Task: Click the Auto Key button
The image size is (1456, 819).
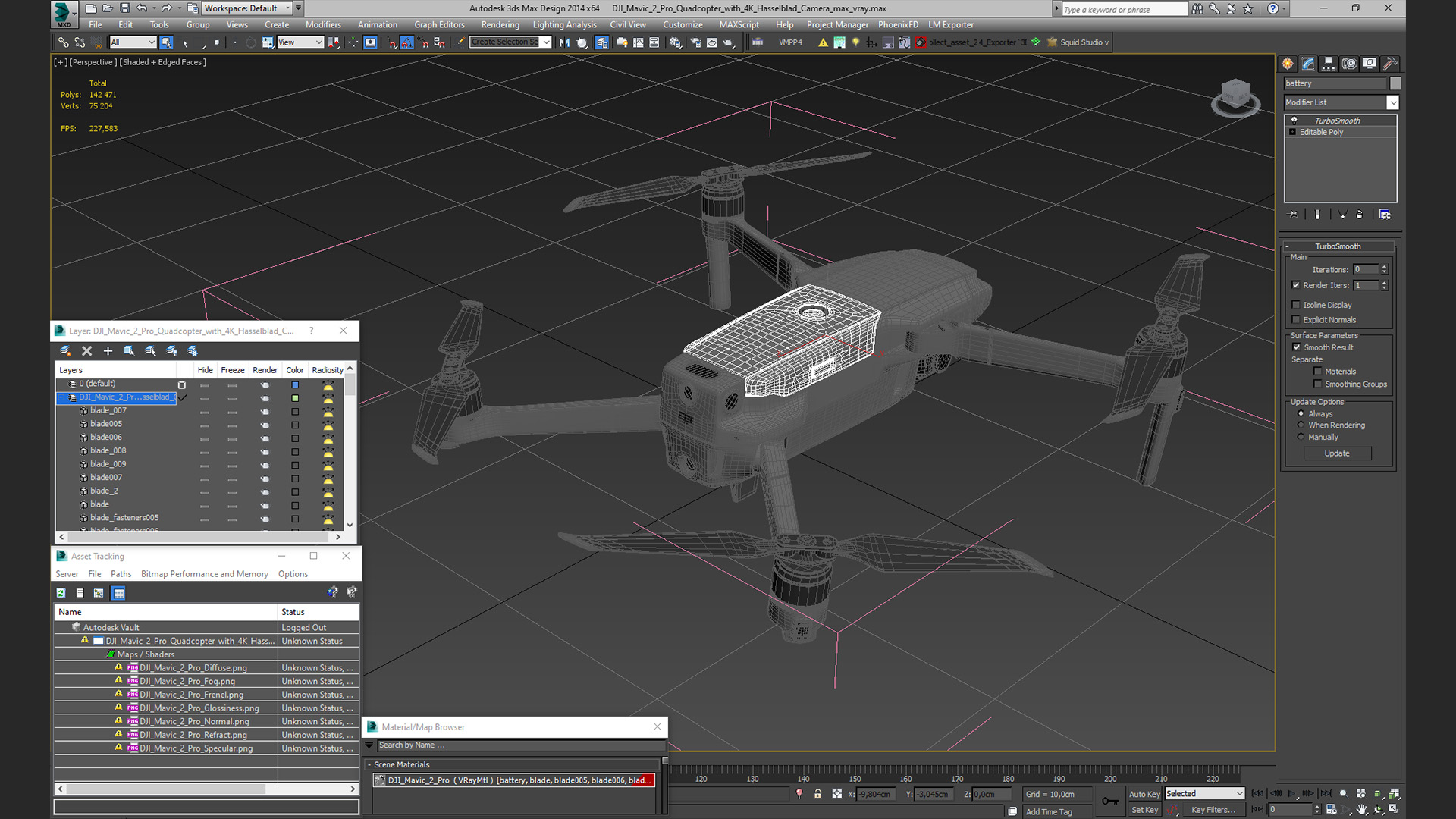Action: (x=1144, y=794)
